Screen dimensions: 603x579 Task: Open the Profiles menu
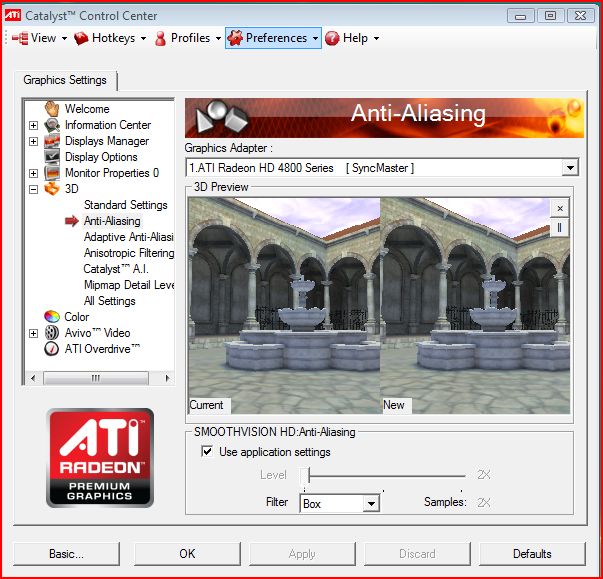[190, 38]
